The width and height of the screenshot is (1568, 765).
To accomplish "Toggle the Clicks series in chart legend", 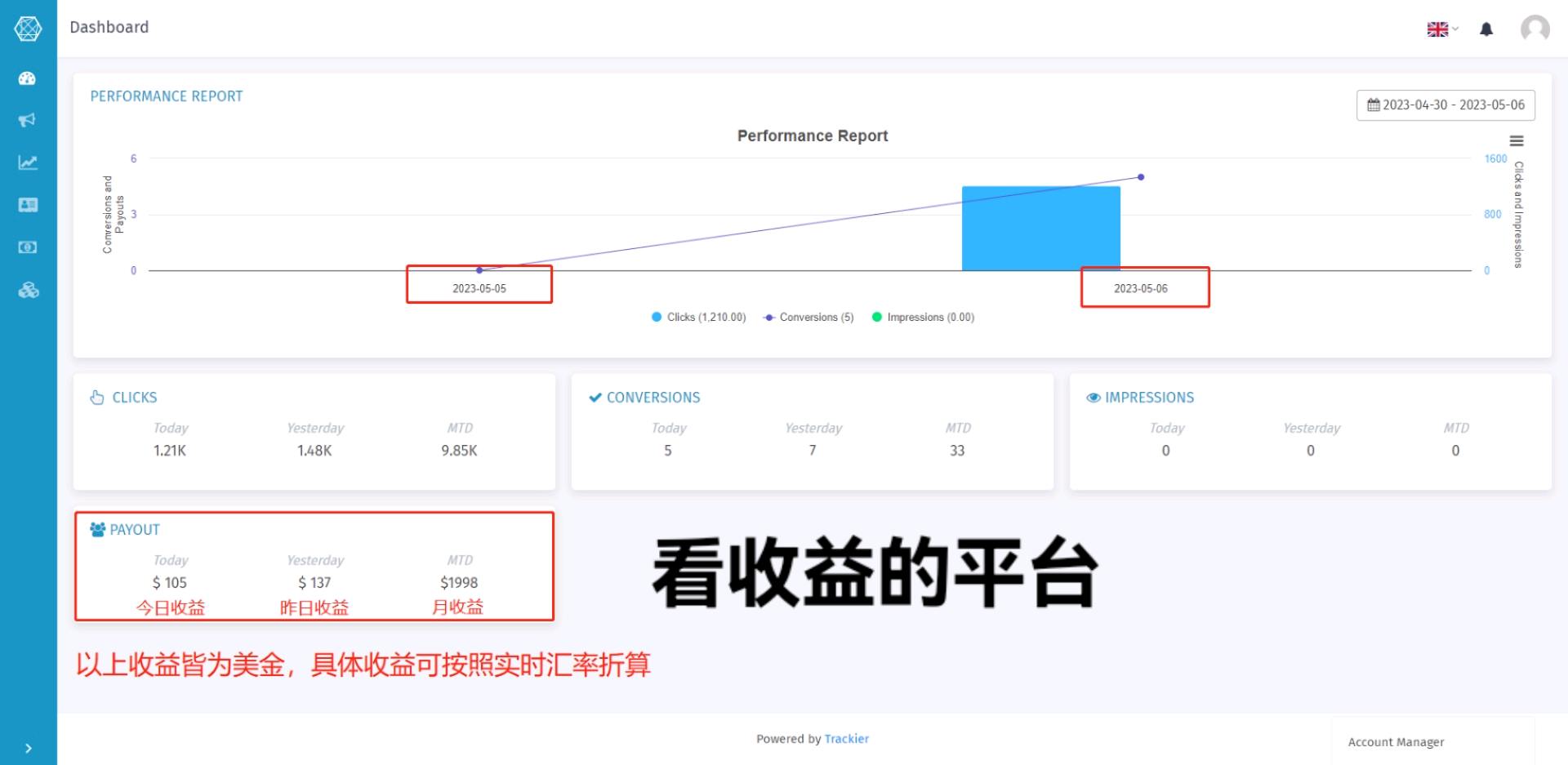I will [699, 317].
